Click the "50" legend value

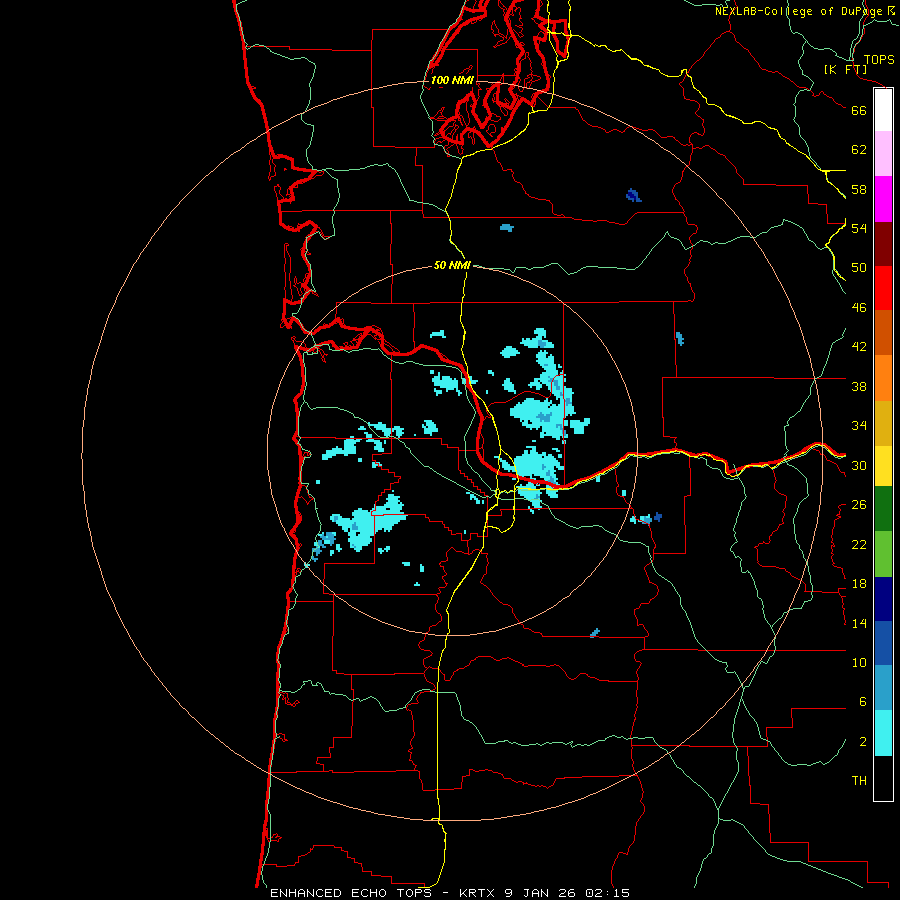(x=859, y=268)
